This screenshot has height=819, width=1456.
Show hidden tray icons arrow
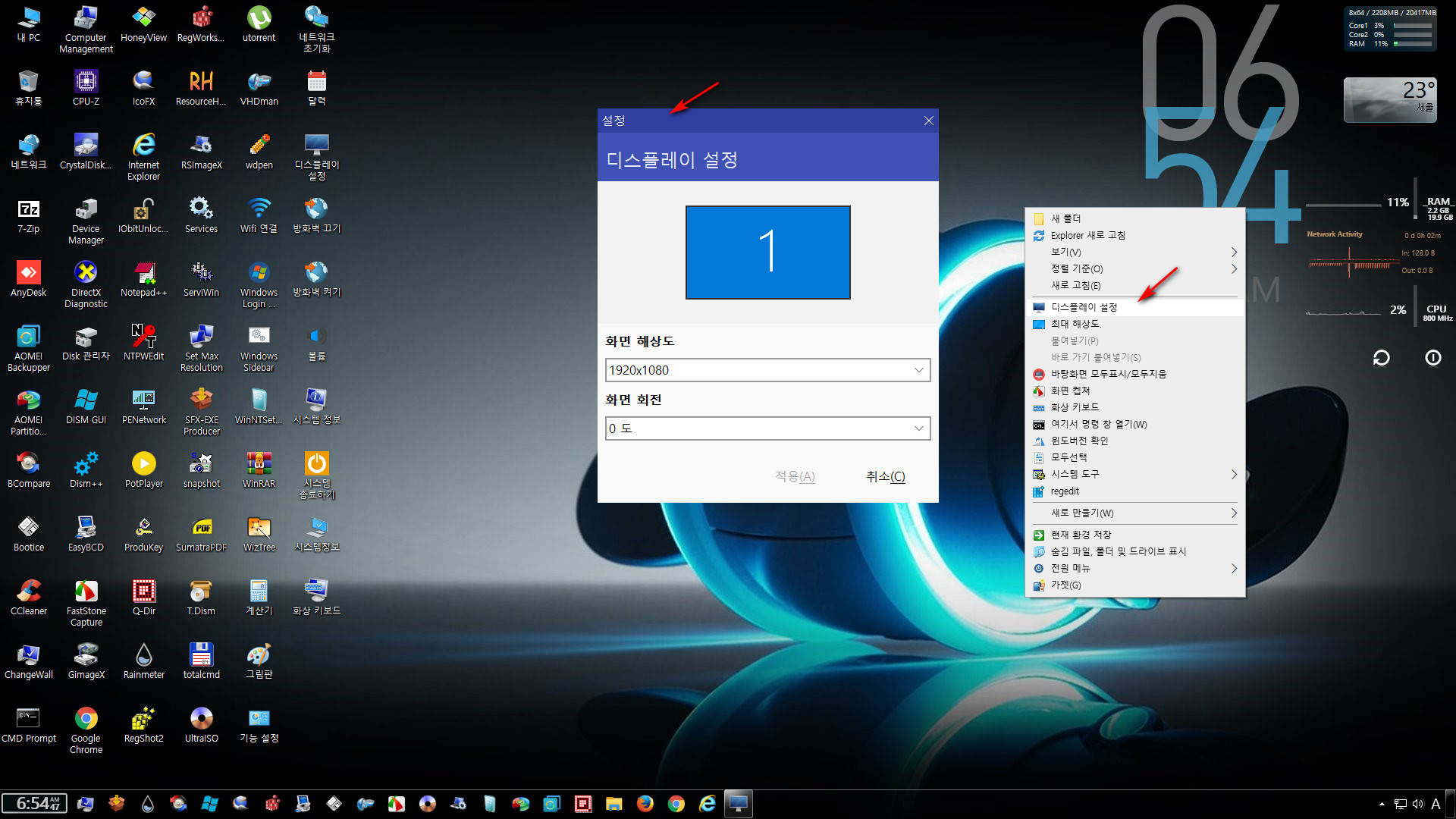[x=1382, y=804]
